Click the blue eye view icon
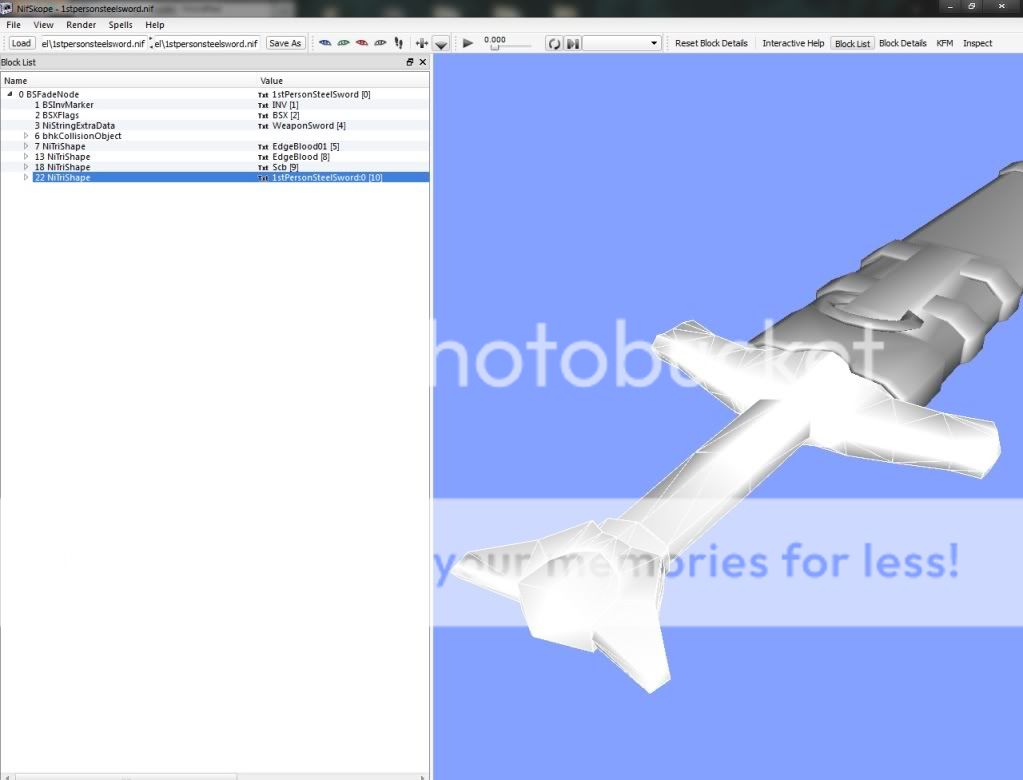 tap(325, 43)
